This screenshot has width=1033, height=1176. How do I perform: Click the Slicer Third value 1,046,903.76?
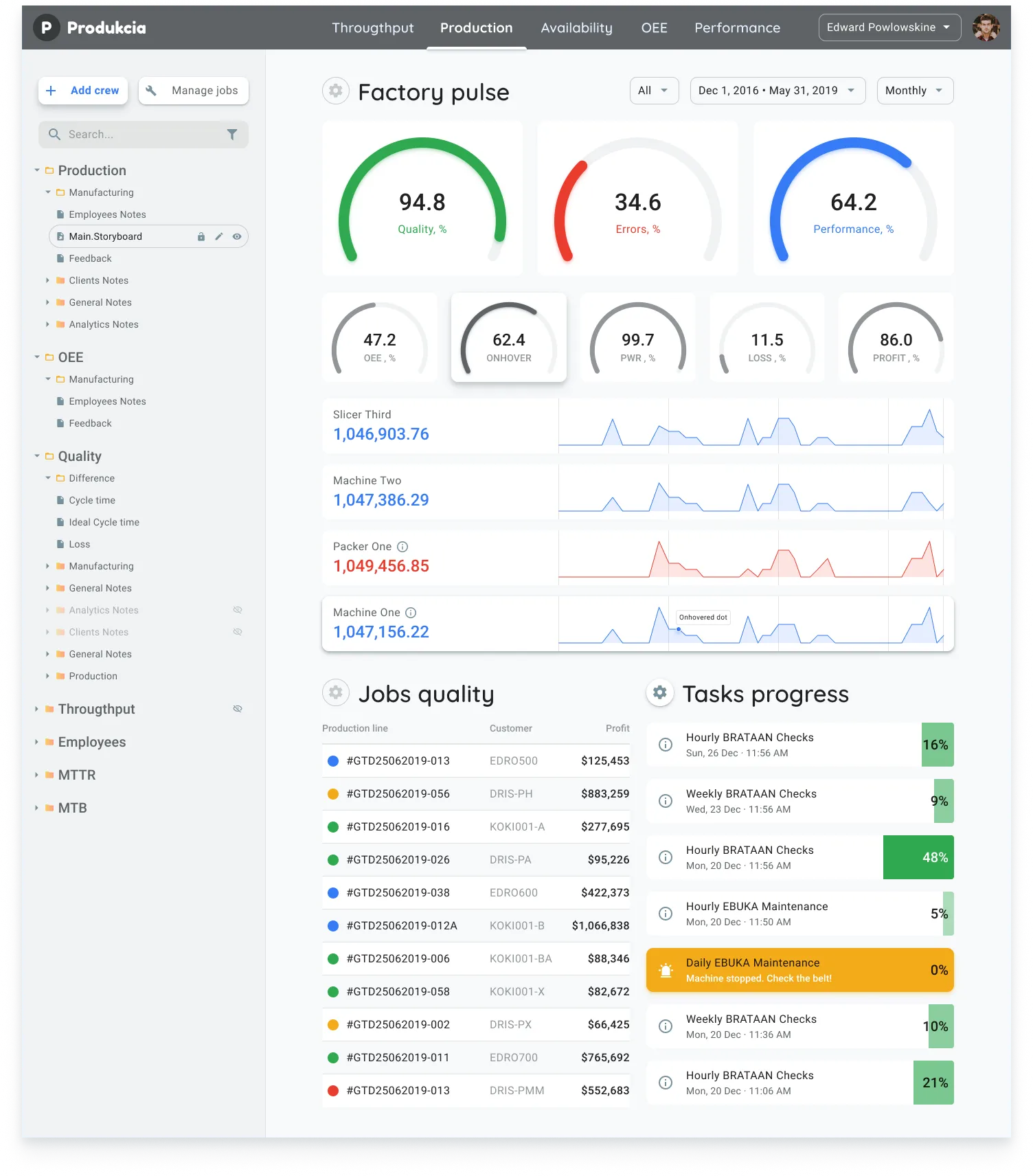(381, 434)
